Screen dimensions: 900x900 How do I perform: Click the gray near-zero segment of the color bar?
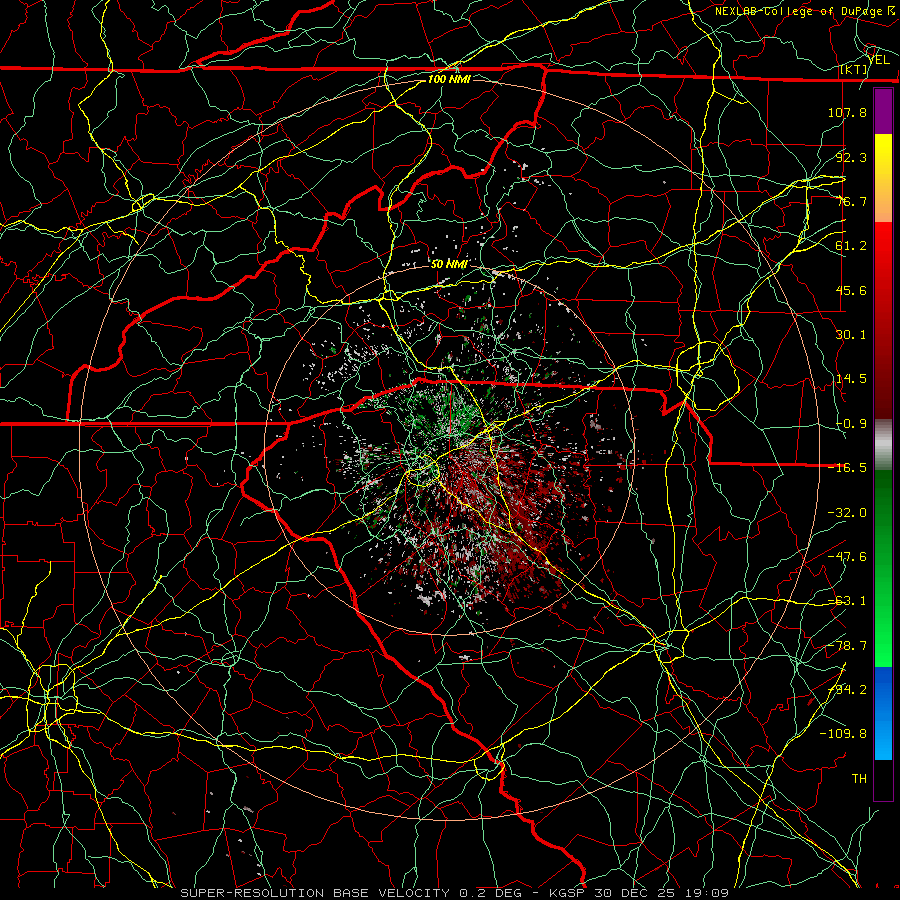point(883,445)
